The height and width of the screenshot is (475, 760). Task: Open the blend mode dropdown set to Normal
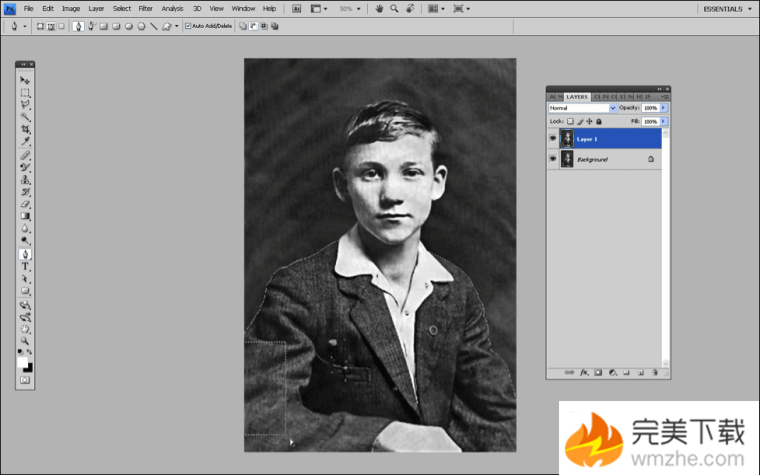click(x=581, y=107)
